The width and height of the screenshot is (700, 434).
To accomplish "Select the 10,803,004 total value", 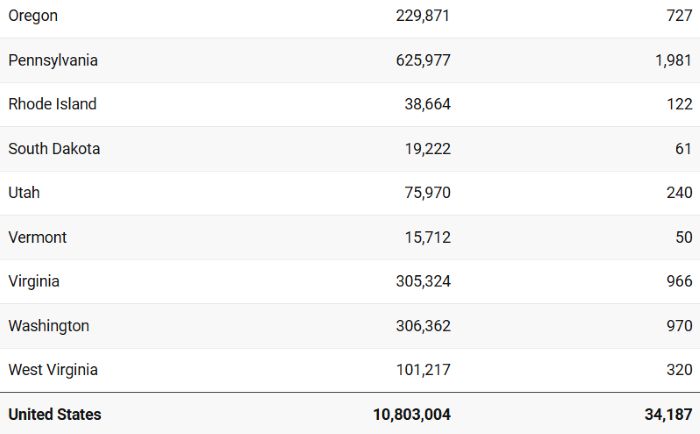I will tap(412, 414).
